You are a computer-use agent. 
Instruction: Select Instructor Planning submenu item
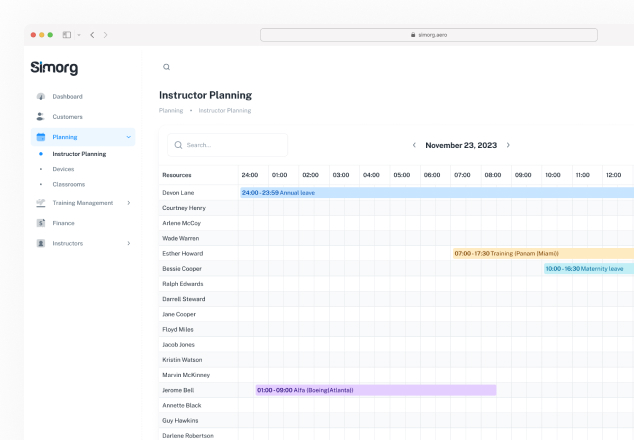click(79, 154)
